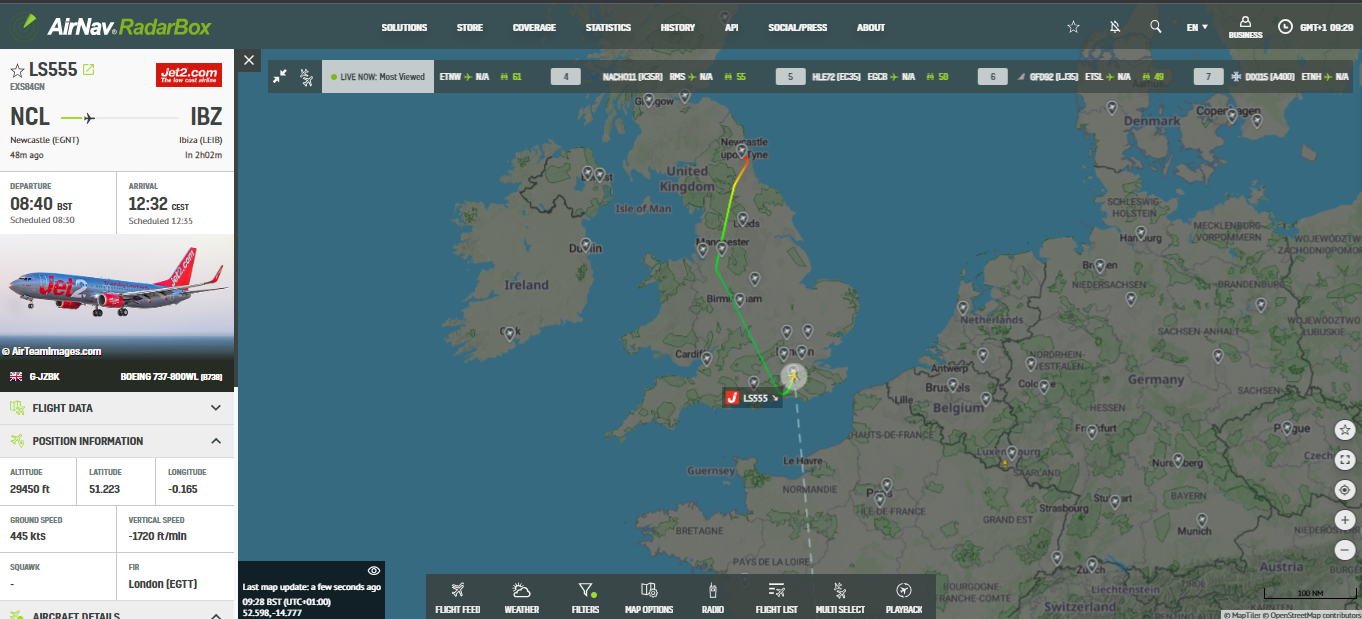Open the Statistics menu
1362x619 pixels.
click(608, 27)
